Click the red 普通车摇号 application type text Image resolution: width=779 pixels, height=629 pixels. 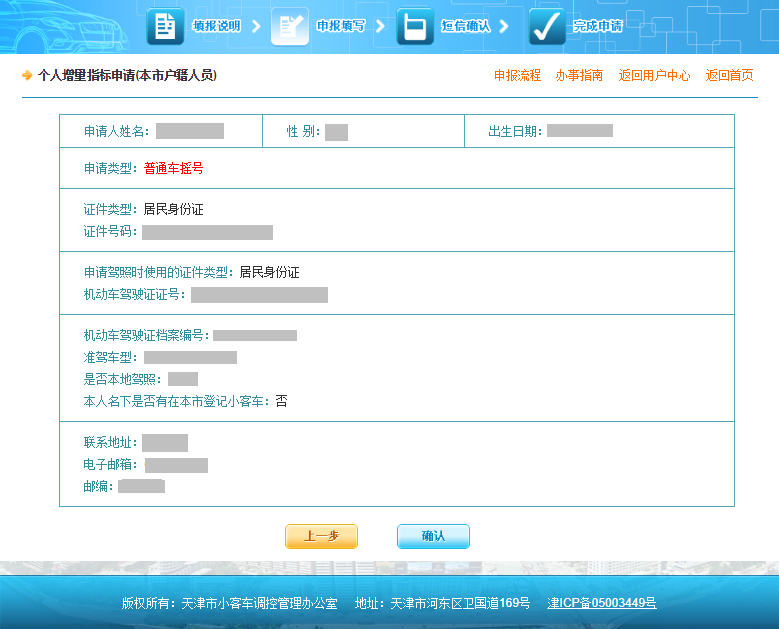coord(174,168)
